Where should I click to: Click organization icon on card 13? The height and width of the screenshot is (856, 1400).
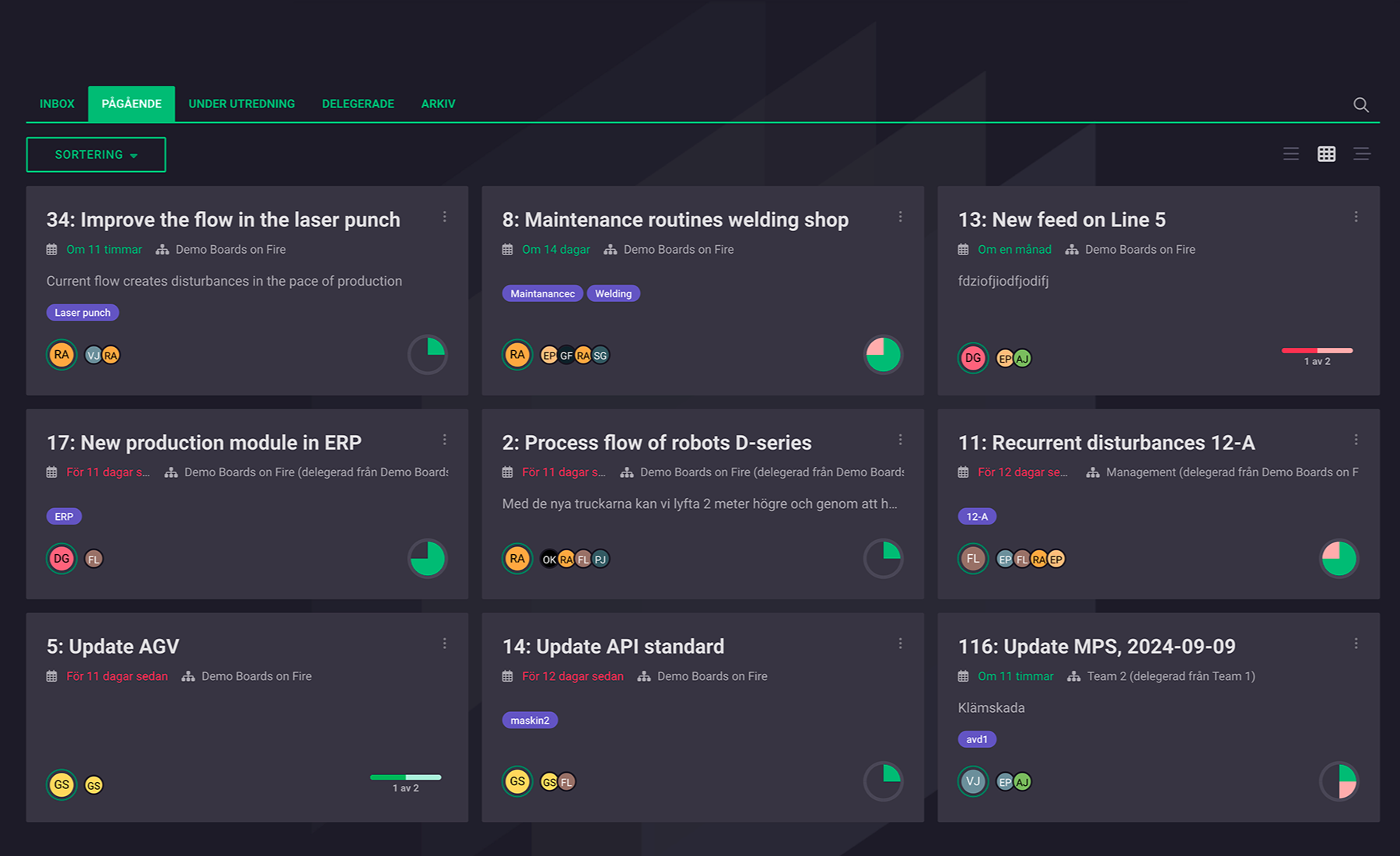click(x=1072, y=250)
